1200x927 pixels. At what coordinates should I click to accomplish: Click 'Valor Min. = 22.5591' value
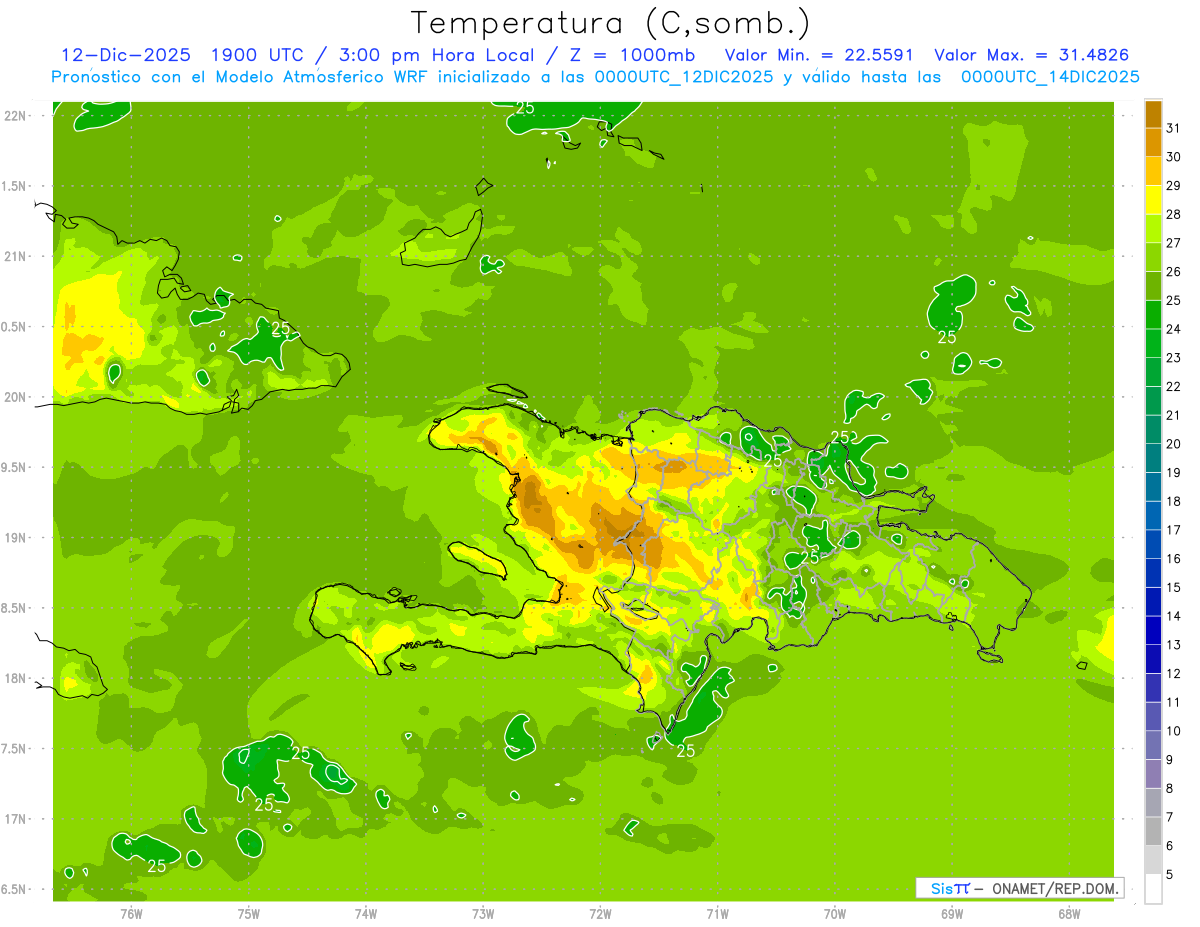point(819,54)
